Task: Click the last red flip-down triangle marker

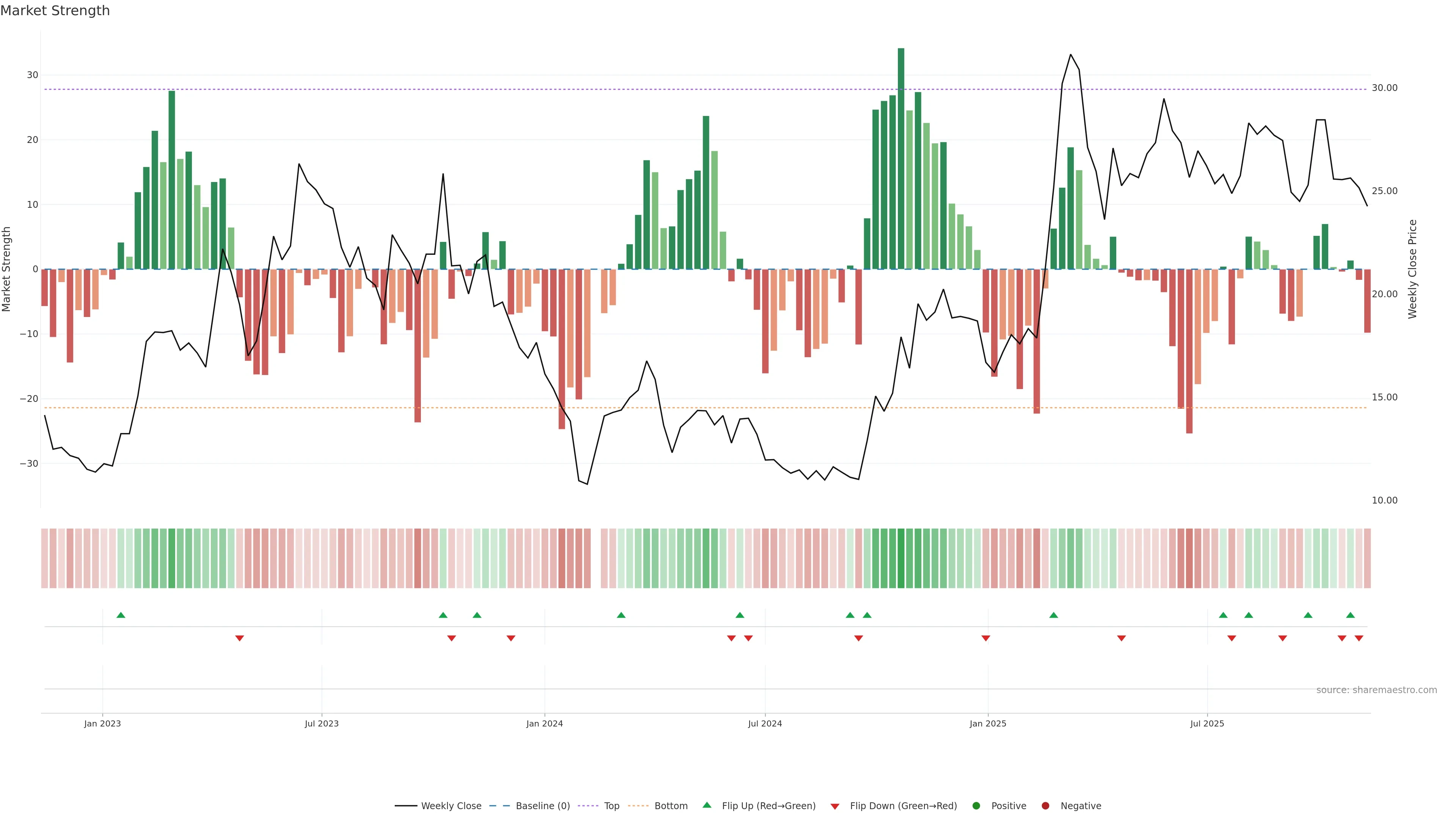Action: 1359,638
